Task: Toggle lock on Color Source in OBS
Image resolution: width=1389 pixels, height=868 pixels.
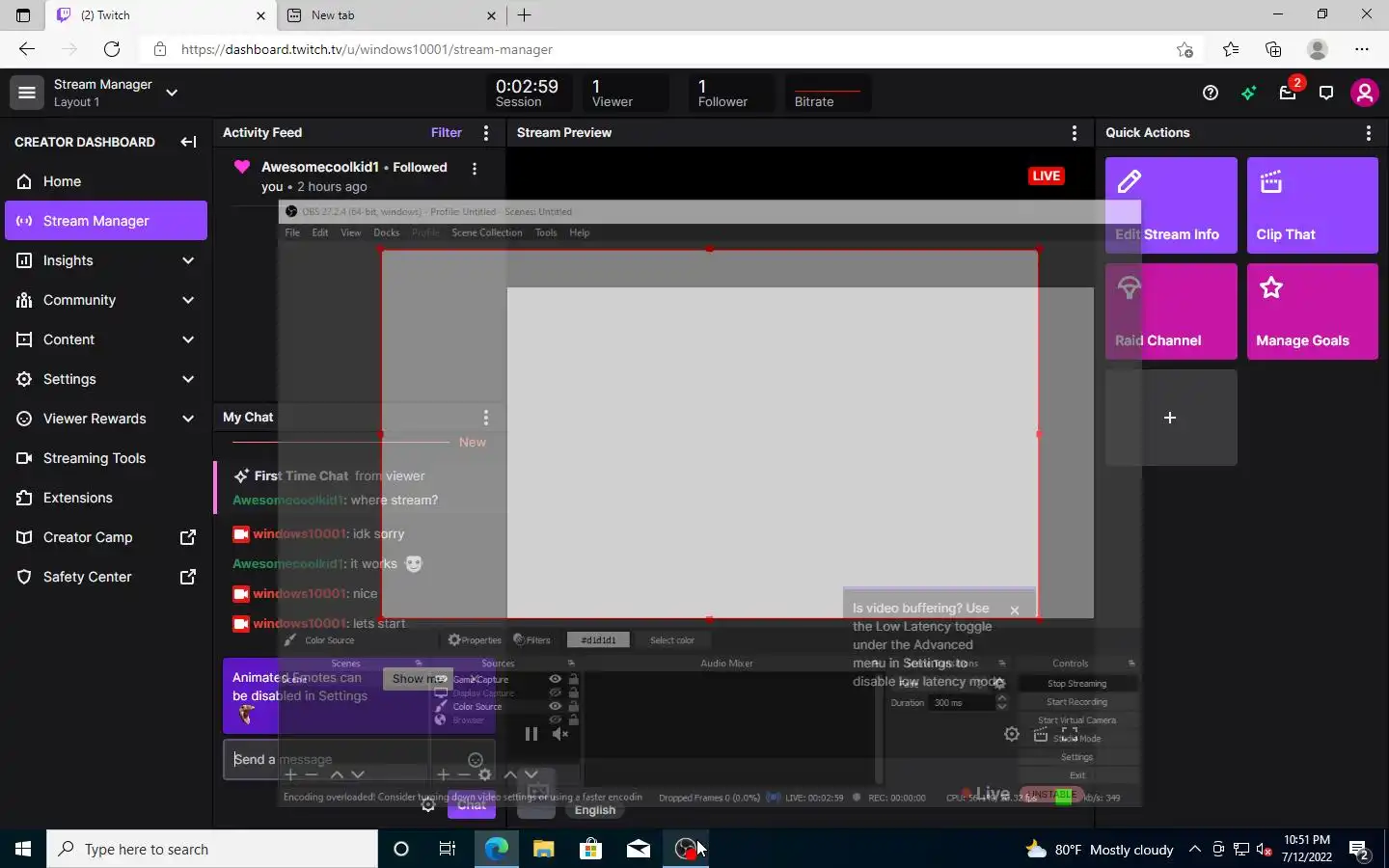Action: pos(574,706)
